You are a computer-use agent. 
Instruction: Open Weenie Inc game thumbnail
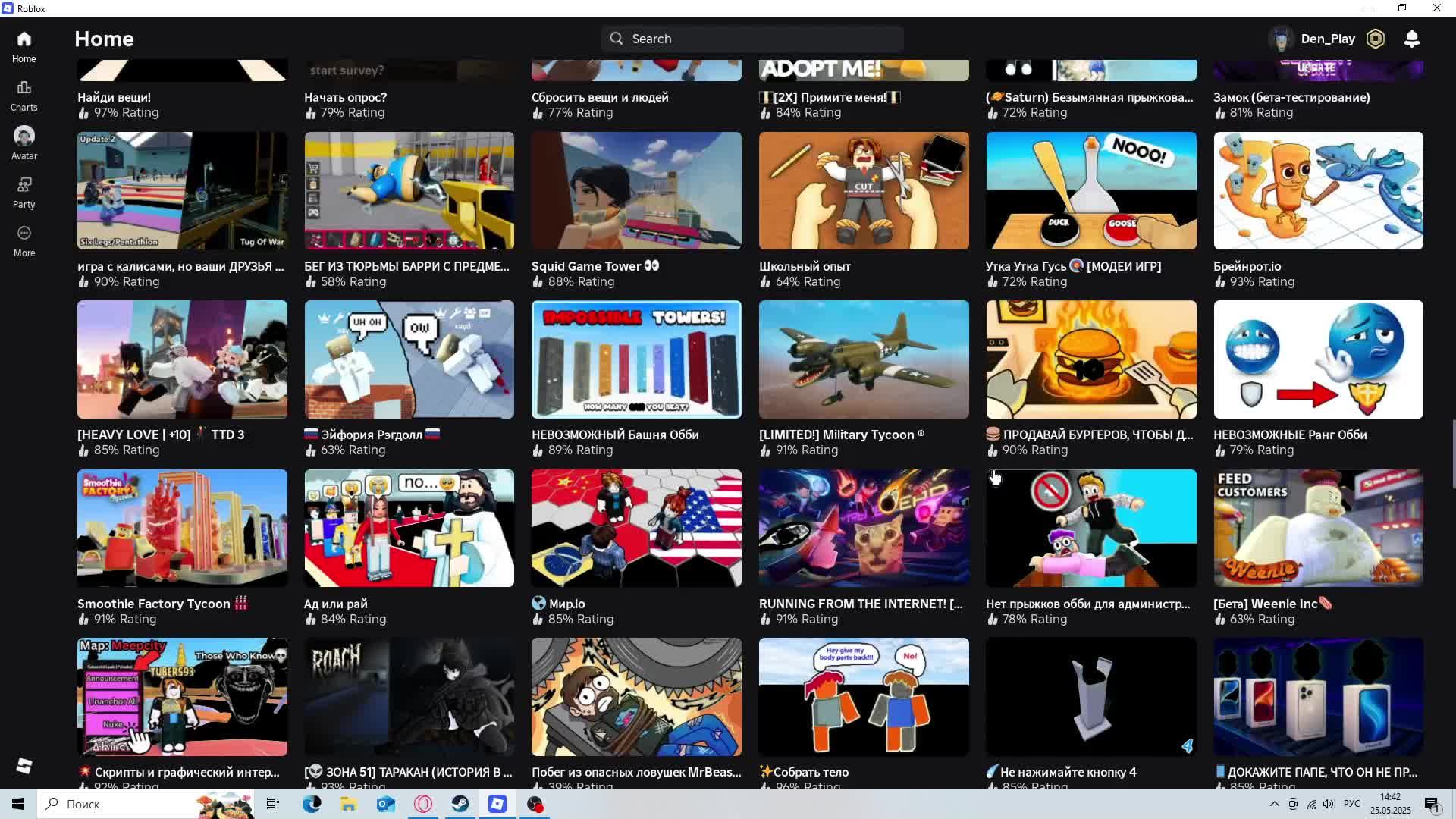1318,528
